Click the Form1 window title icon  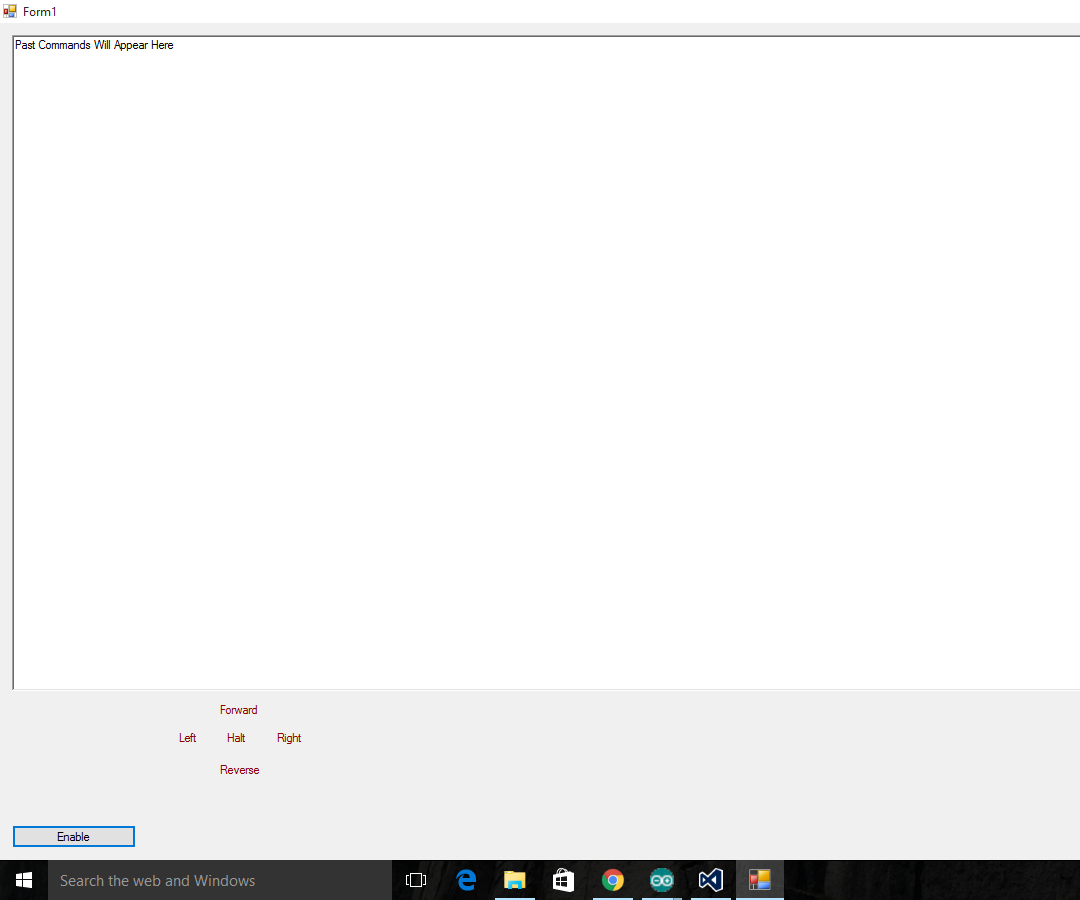pos(10,11)
